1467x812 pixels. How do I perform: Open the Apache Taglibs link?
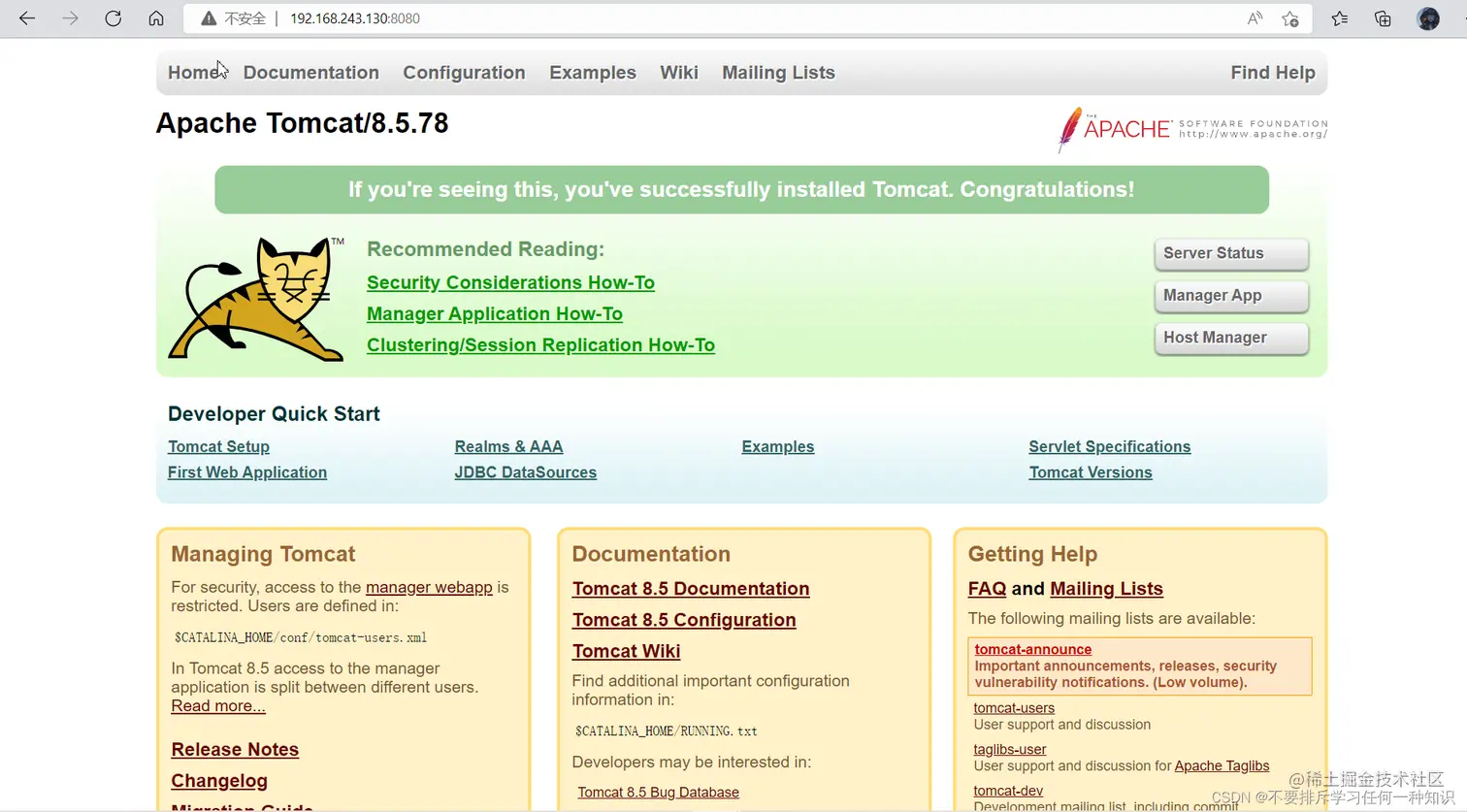(1222, 766)
